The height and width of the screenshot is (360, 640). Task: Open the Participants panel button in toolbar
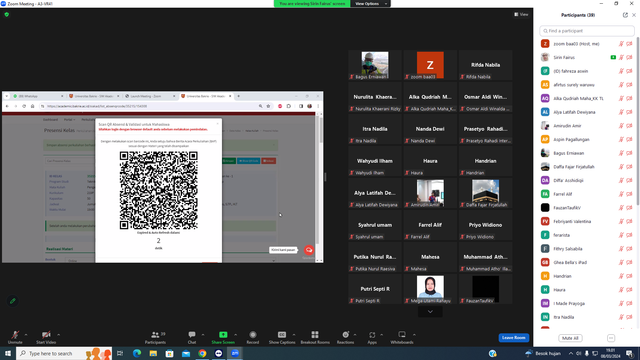pyautogui.click(x=155, y=338)
